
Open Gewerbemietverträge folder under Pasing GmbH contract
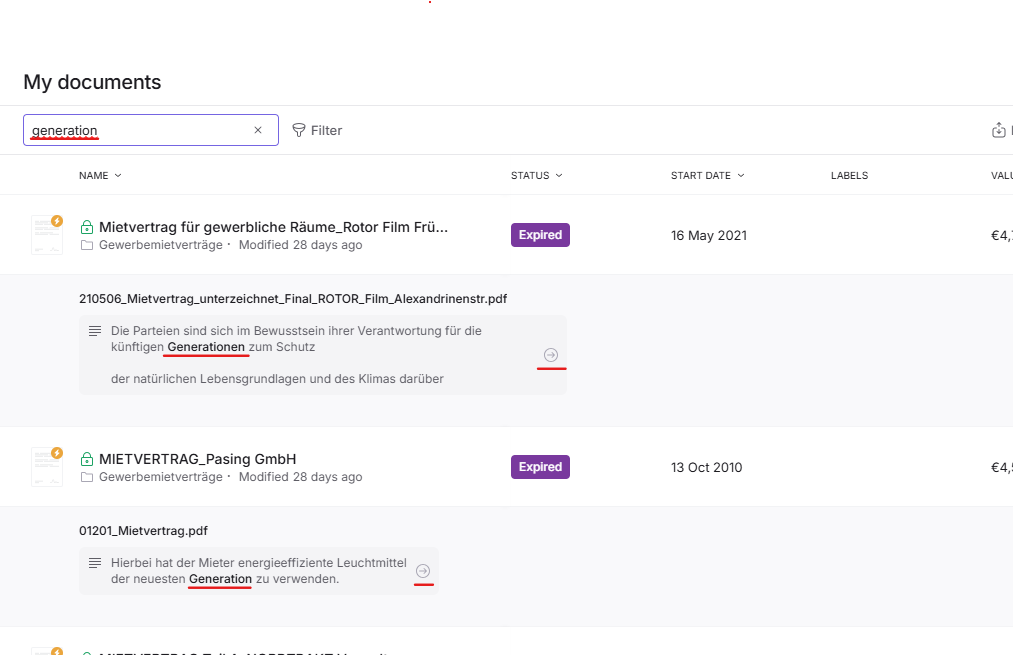point(160,477)
